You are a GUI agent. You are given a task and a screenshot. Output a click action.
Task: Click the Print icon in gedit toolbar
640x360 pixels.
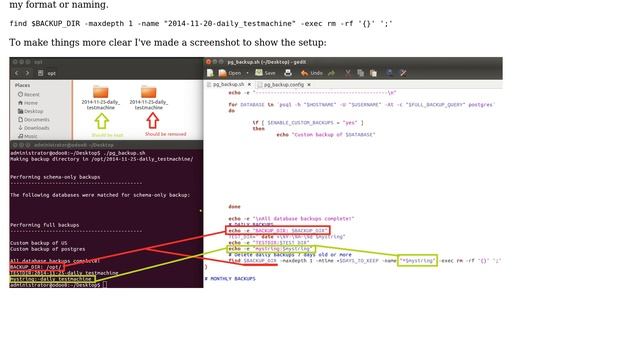pos(288,73)
